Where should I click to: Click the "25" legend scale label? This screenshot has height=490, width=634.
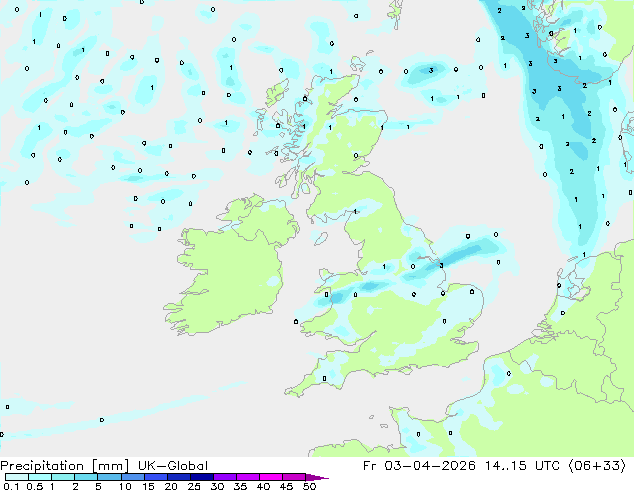click(194, 486)
